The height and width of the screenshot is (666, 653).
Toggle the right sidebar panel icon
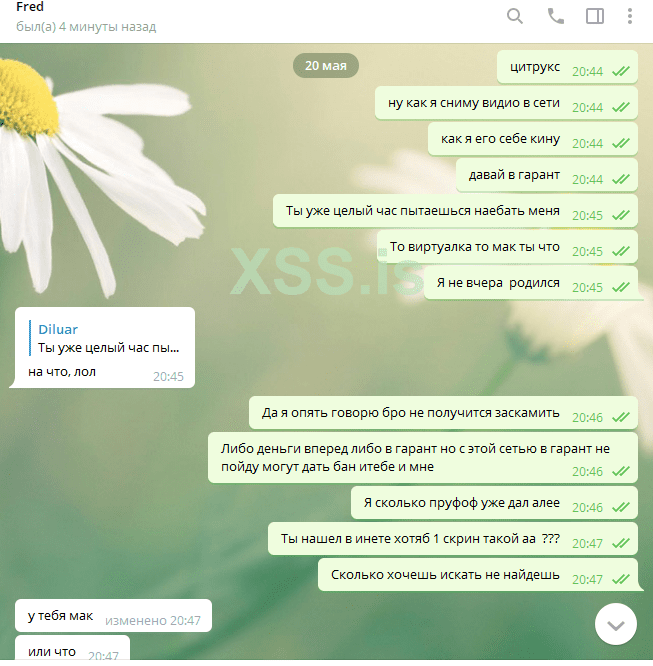(x=595, y=17)
